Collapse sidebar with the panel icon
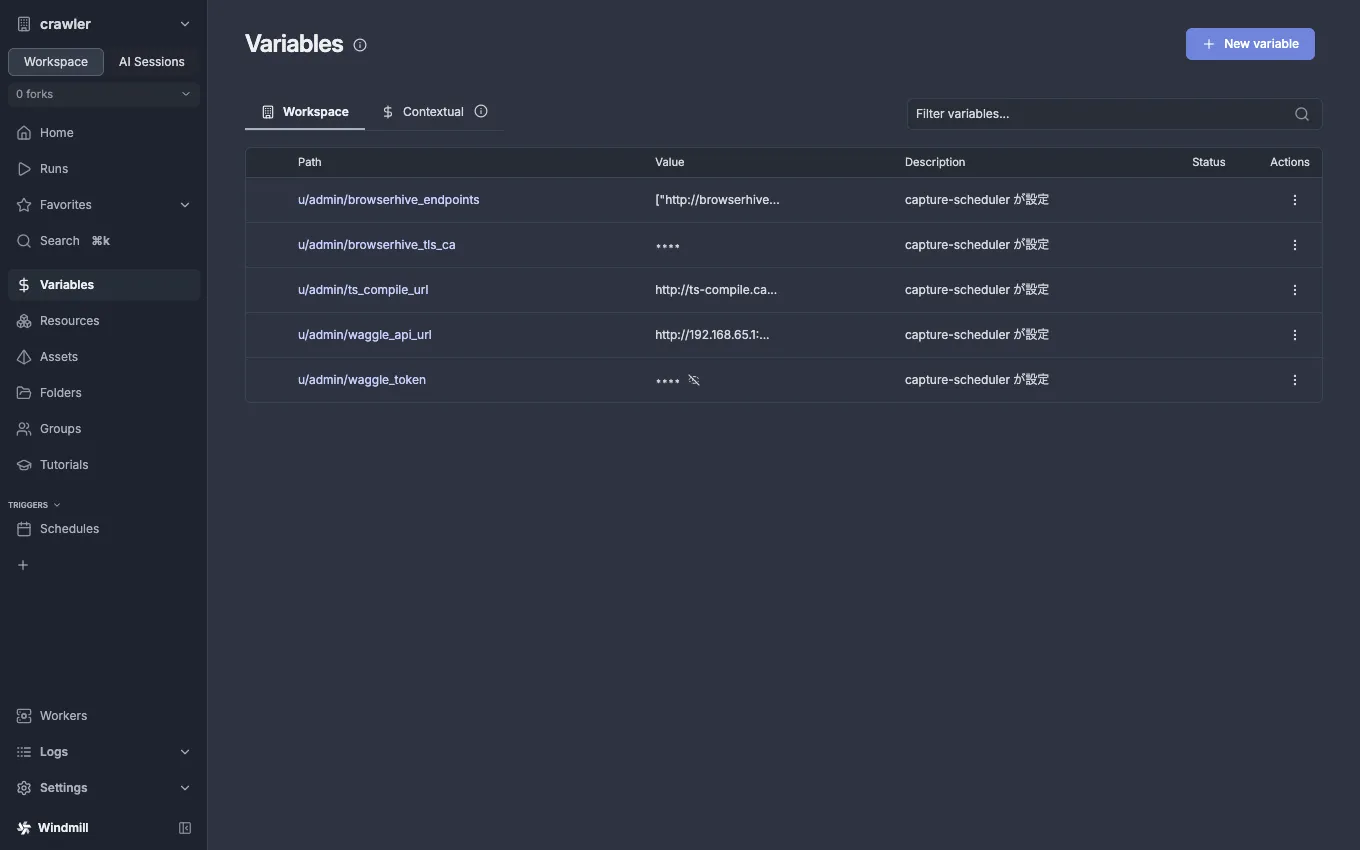This screenshot has width=1360, height=850. click(185, 828)
